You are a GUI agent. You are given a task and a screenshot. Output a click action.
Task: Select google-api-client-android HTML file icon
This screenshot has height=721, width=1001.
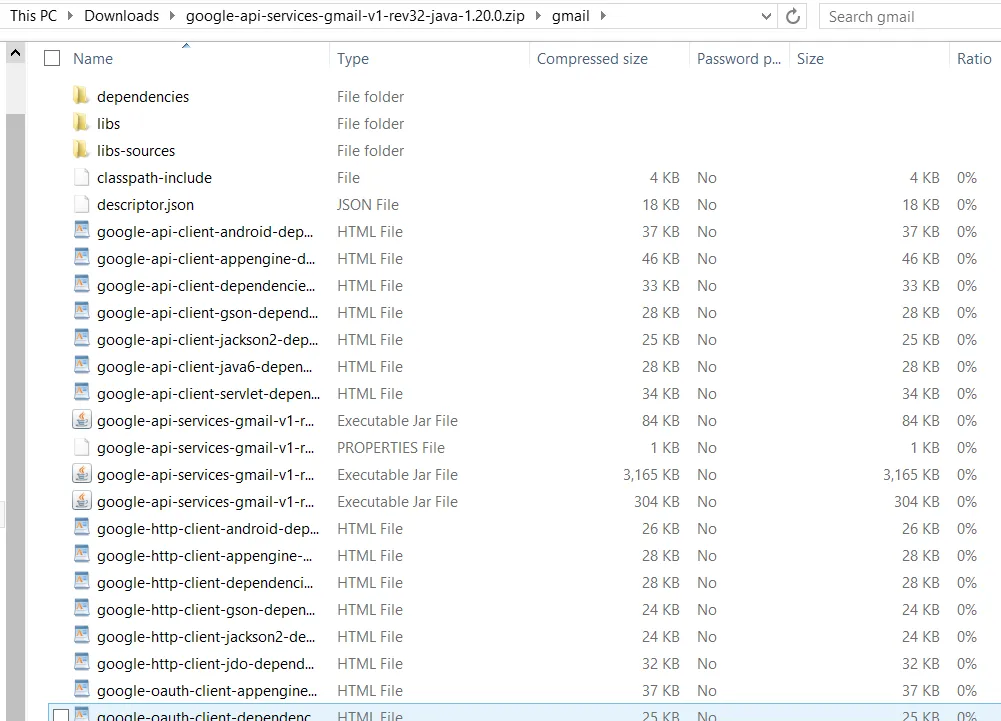(x=81, y=231)
